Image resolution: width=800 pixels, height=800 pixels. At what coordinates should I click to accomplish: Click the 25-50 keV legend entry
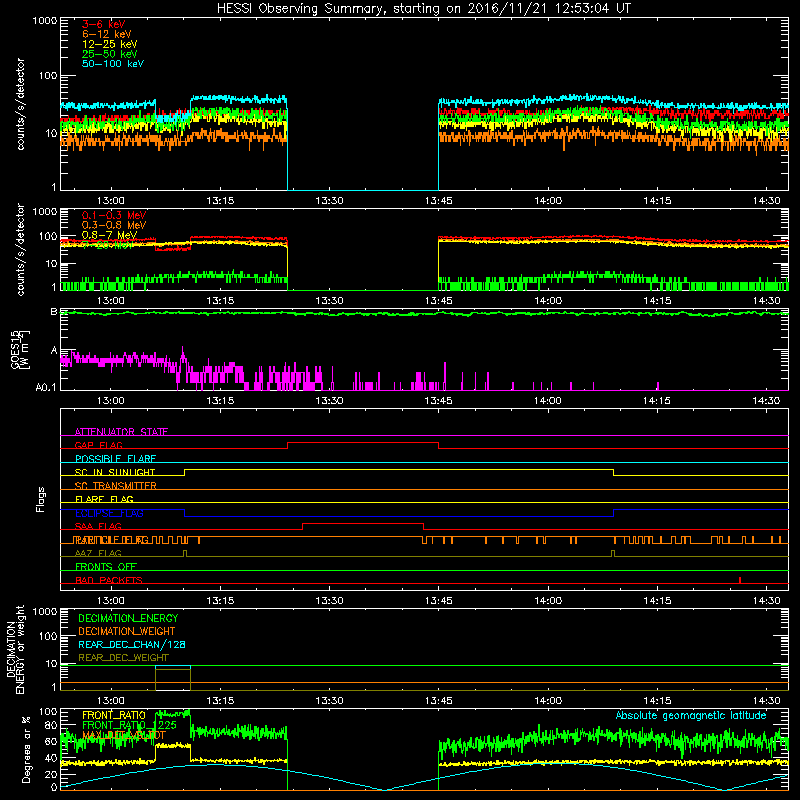click(x=109, y=54)
